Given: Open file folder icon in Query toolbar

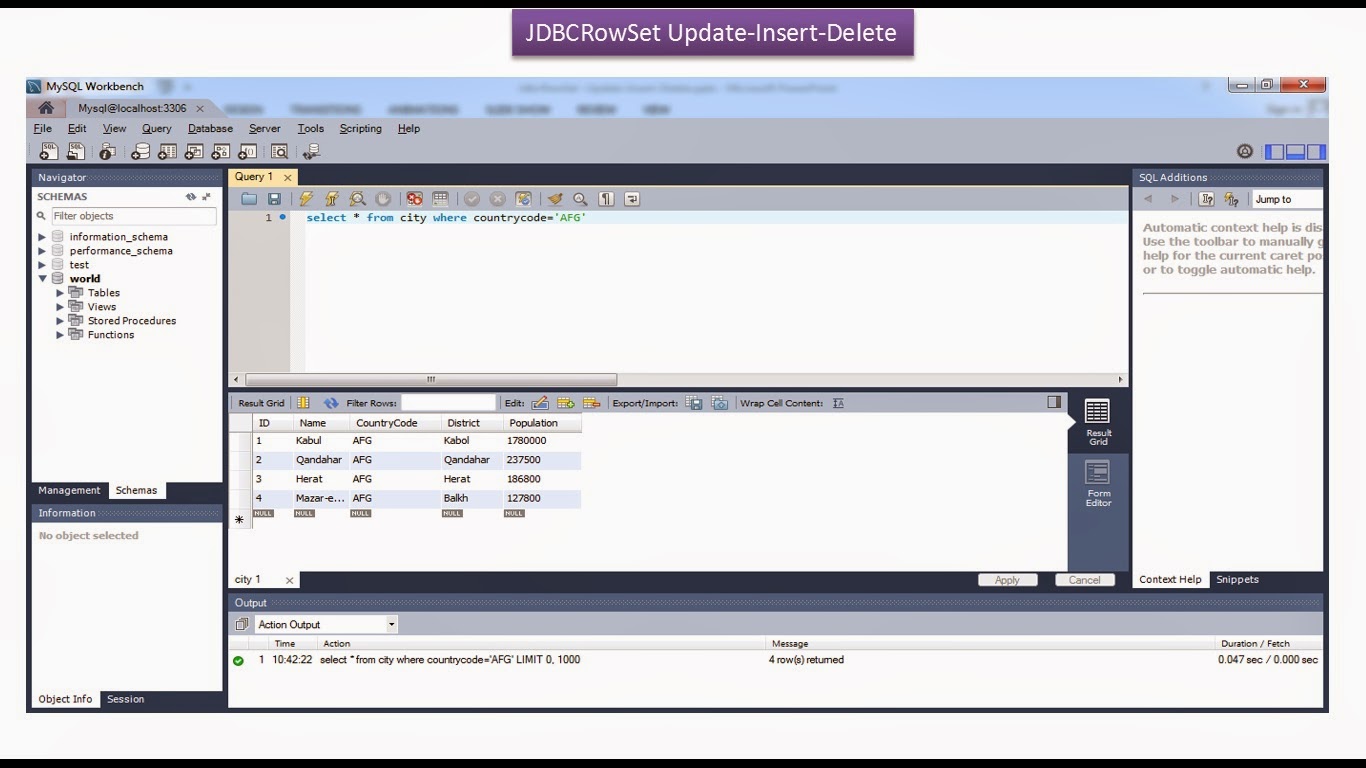Looking at the screenshot, I should coord(249,199).
